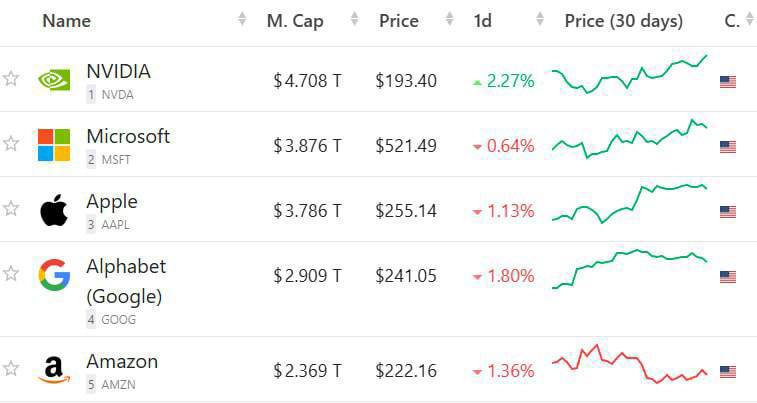Click the Alphabet Google logo icon
The width and height of the screenshot is (757, 403).
pyautogui.click(x=54, y=274)
